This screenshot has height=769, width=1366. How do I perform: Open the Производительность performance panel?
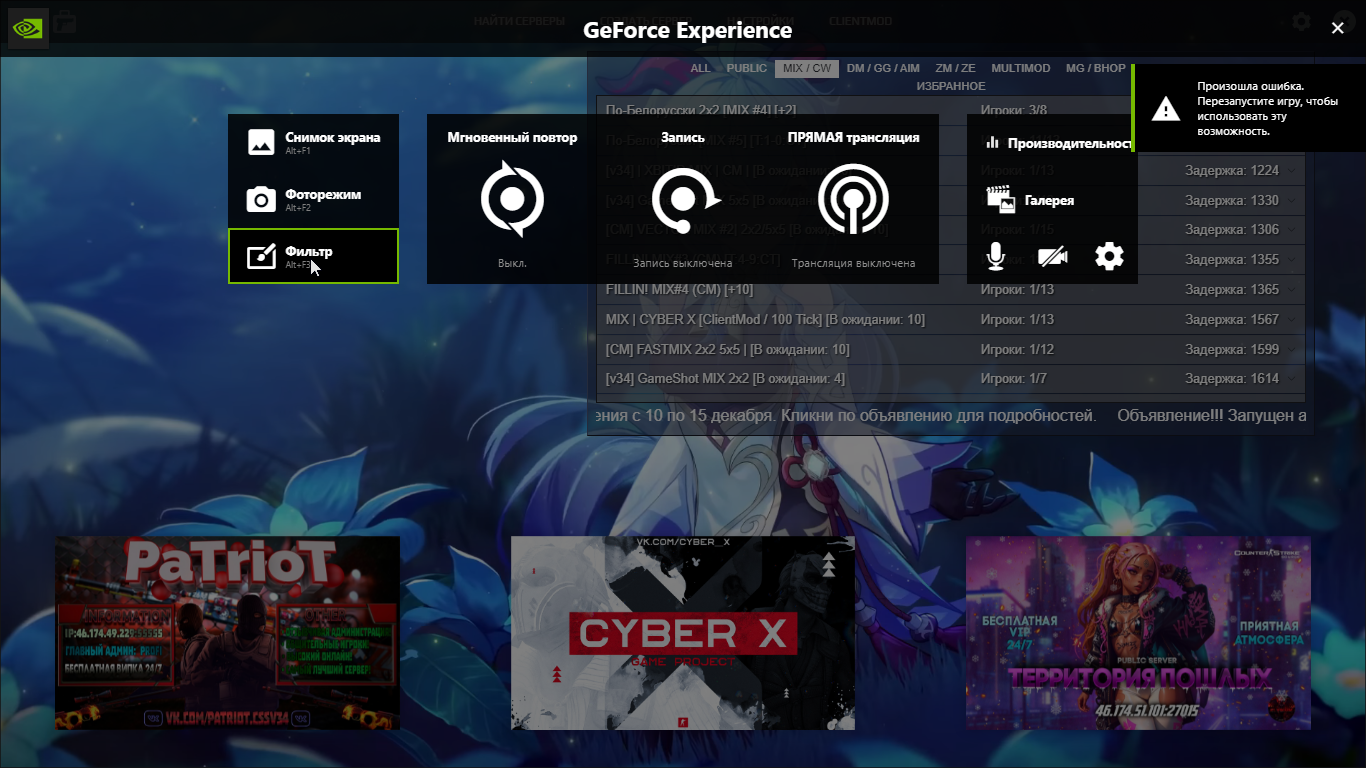pyautogui.click(x=1056, y=143)
